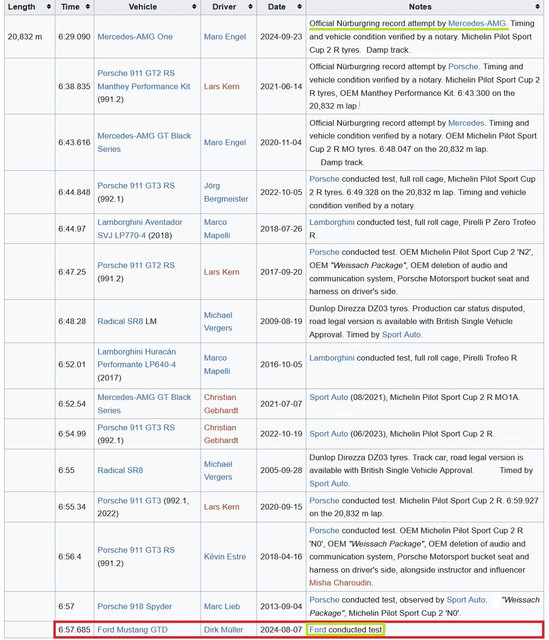
Task: Open Ford Mustang GTD vehicle link
Action: click(132, 630)
